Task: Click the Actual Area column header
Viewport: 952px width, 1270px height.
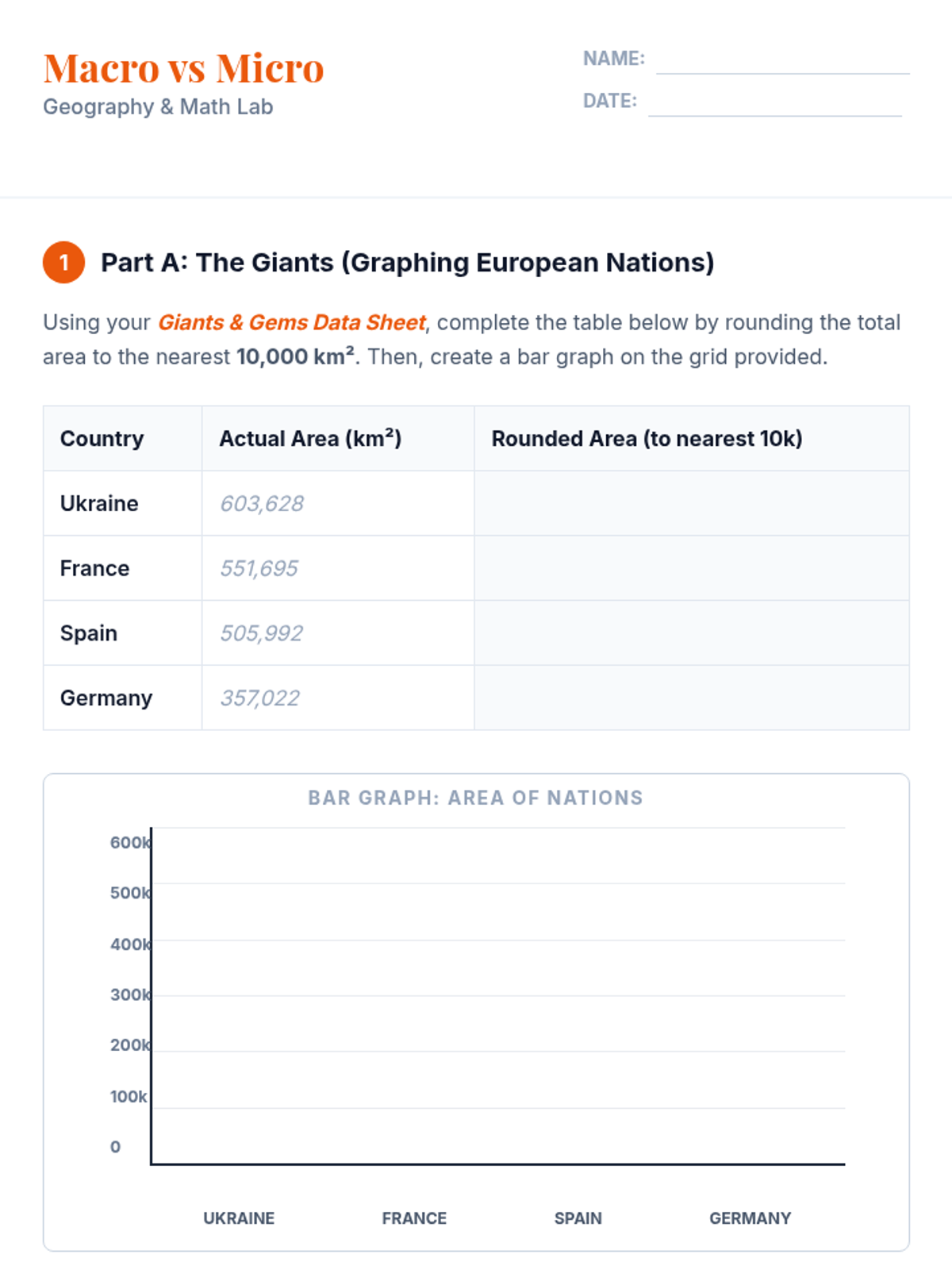Action: pos(310,439)
